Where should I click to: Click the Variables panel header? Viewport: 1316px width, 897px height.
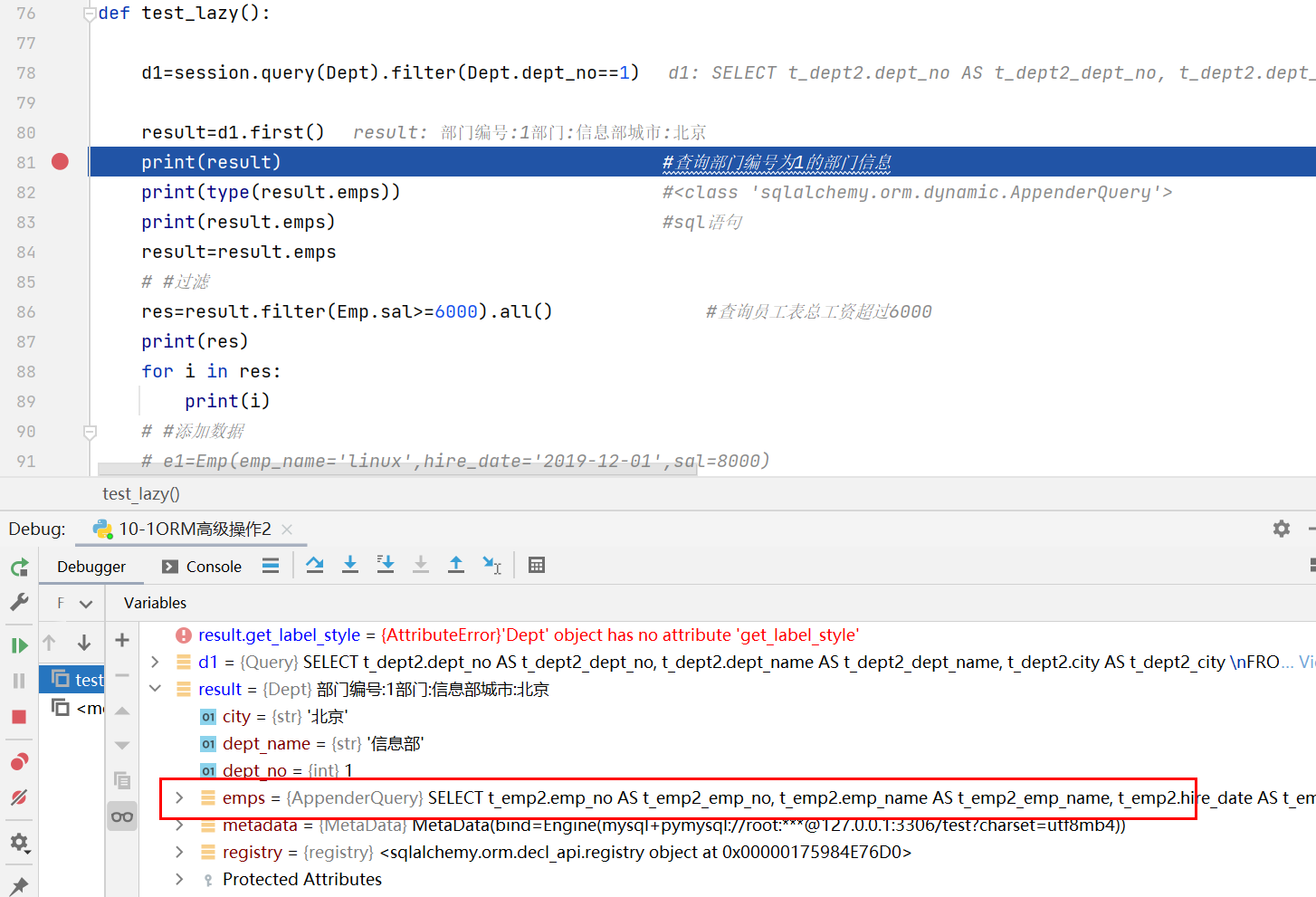pos(155,603)
